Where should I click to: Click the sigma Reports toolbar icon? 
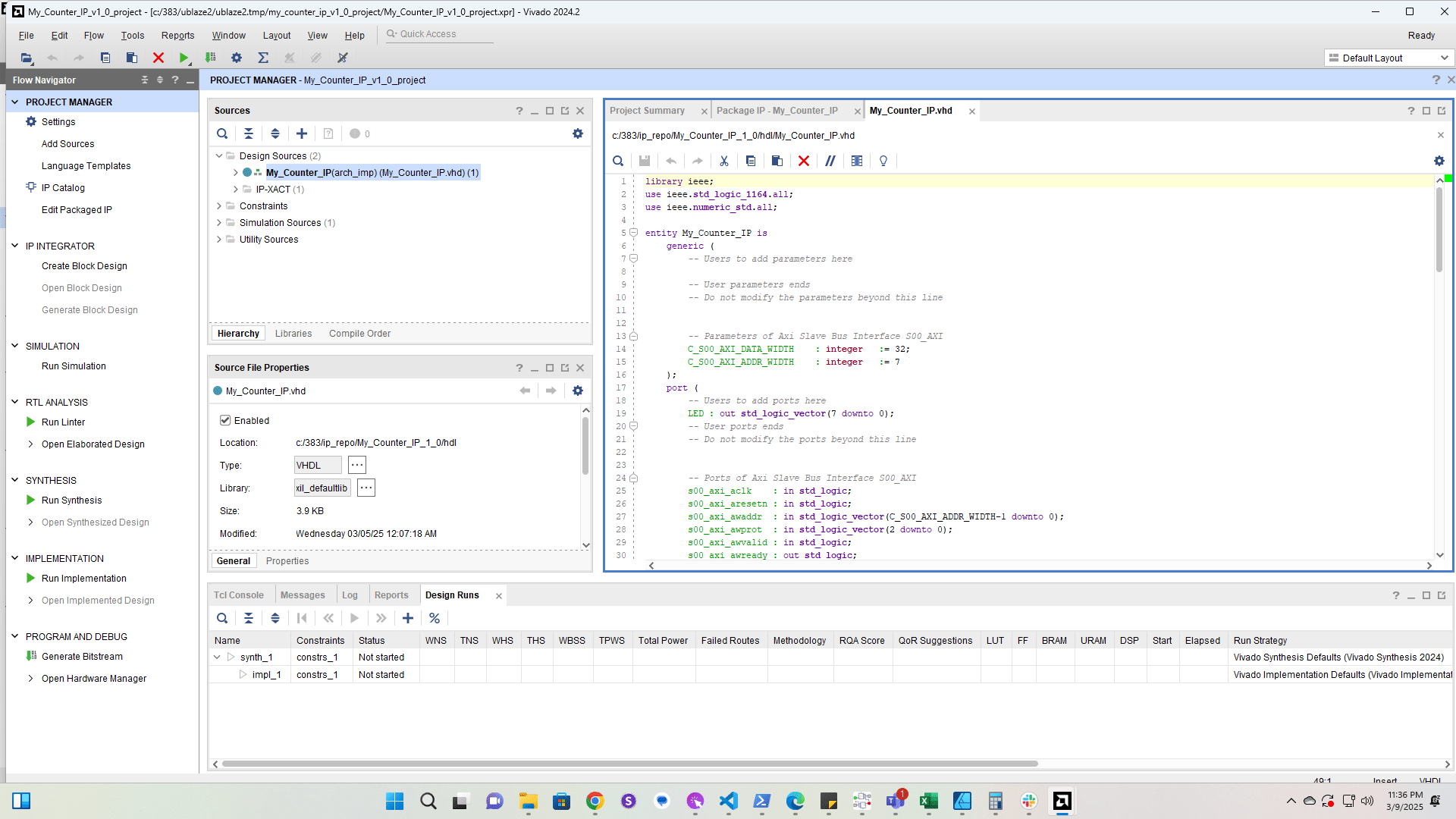click(x=263, y=58)
